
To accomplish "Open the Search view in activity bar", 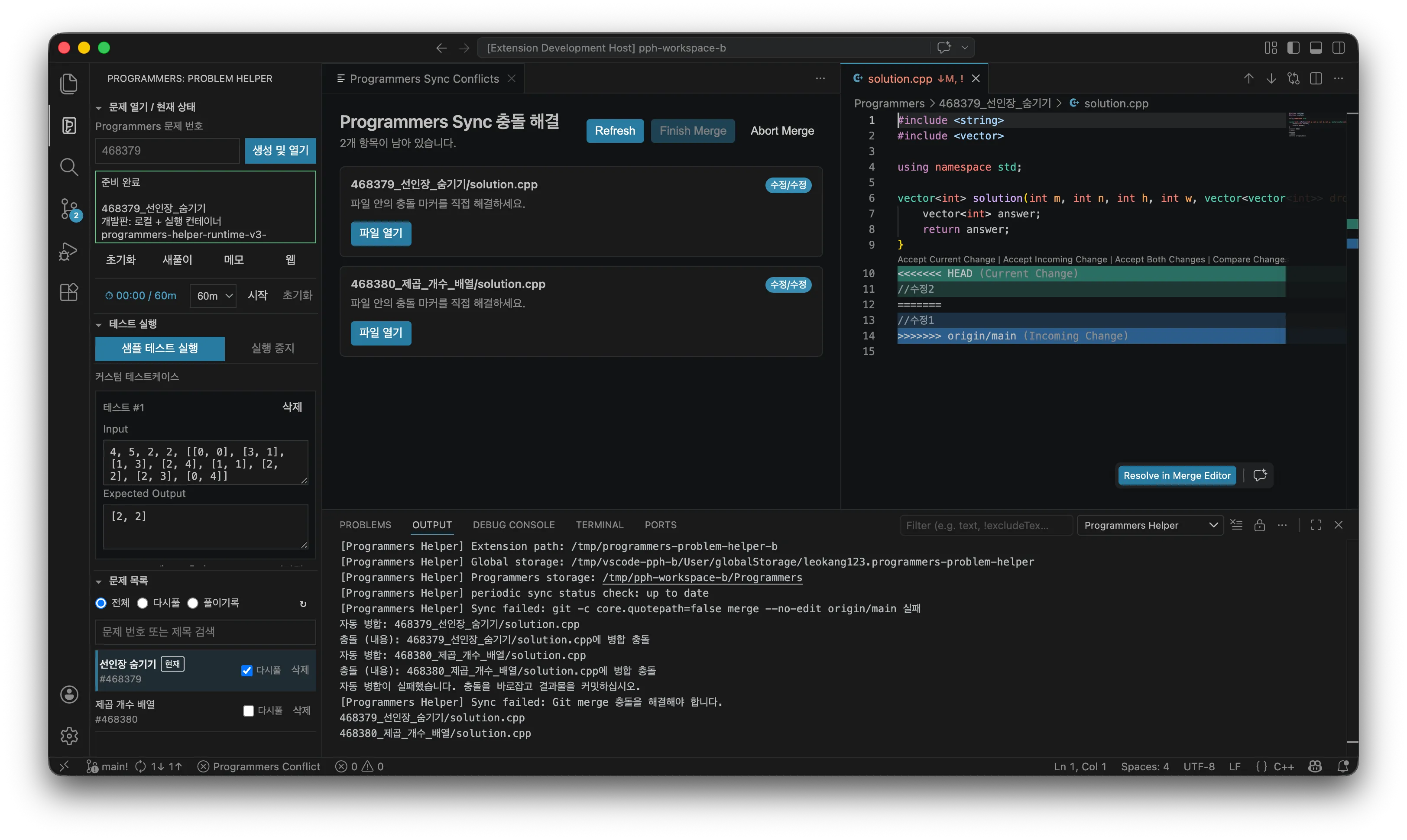I will click(69, 167).
